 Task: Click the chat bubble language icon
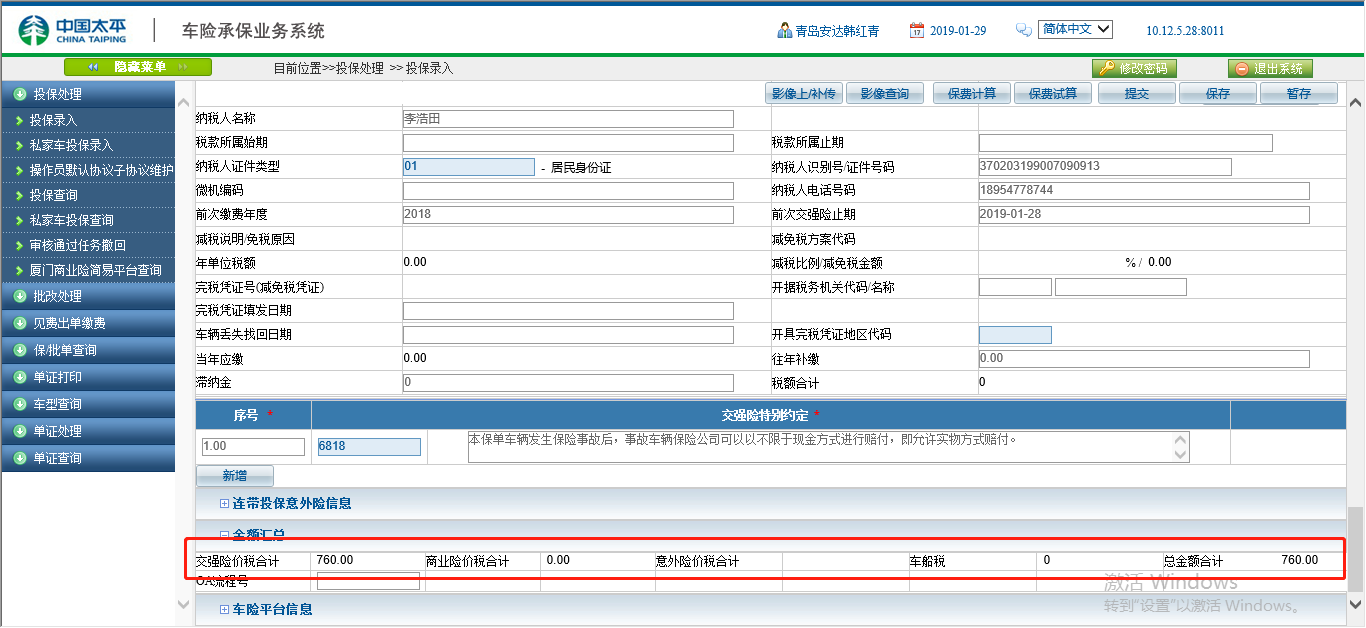click(x=1023, y=30)
